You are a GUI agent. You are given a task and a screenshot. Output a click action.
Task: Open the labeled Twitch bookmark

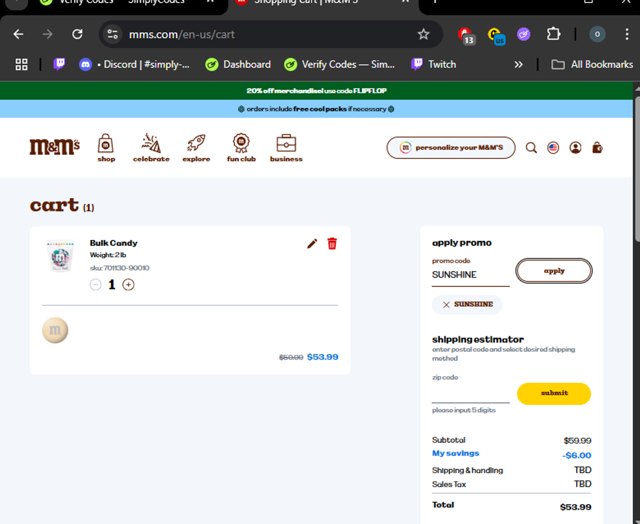click(433, 64)
